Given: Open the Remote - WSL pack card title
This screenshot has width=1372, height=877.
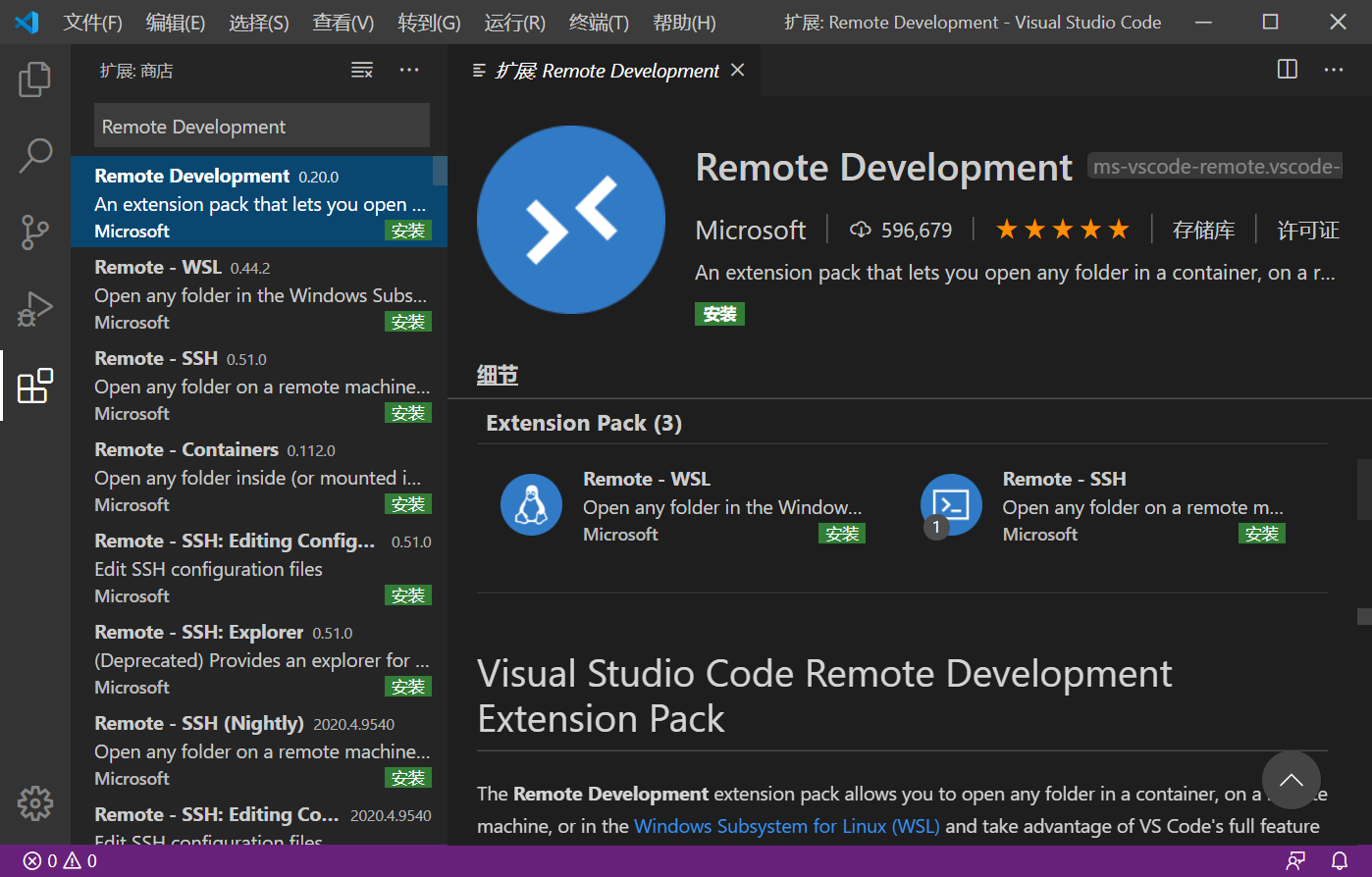Looking at the screenshot, I should (x=647, y=479).
